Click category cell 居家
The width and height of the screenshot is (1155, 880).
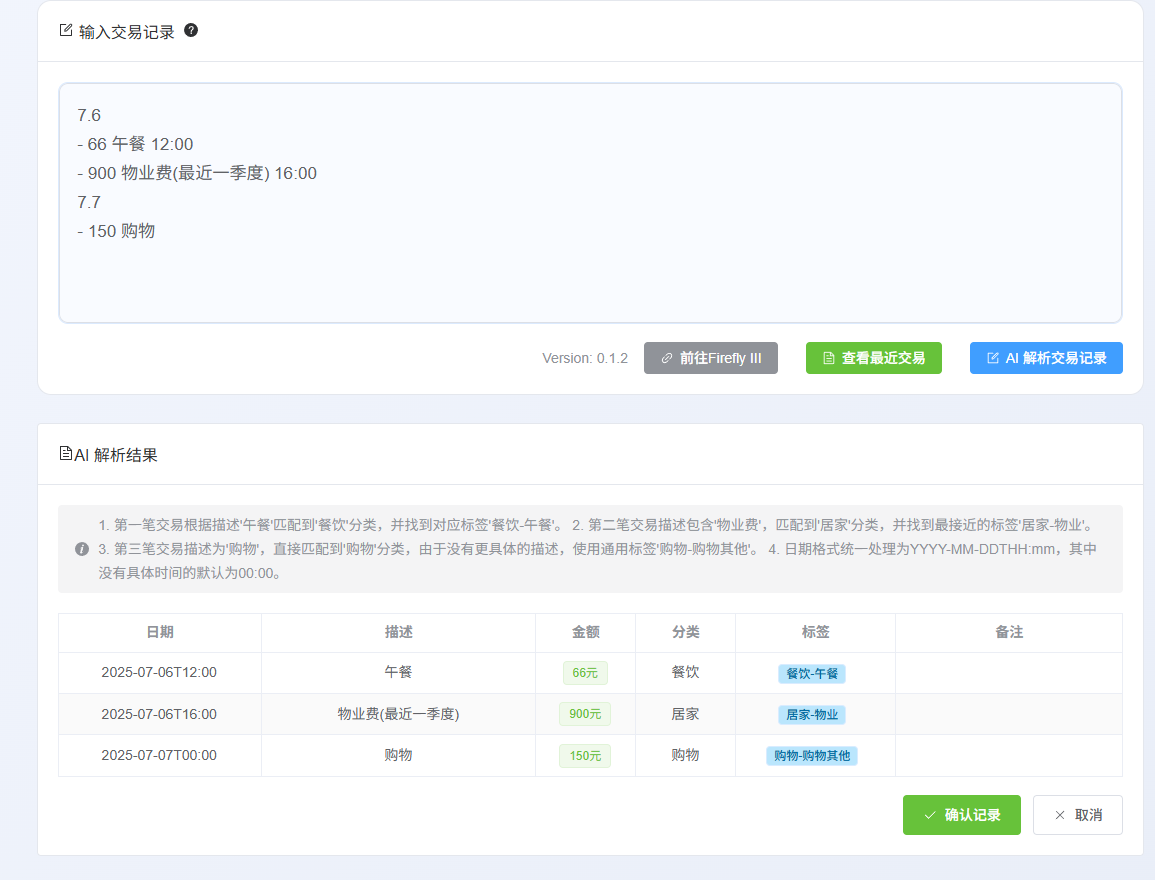click(x=686, y=714)
